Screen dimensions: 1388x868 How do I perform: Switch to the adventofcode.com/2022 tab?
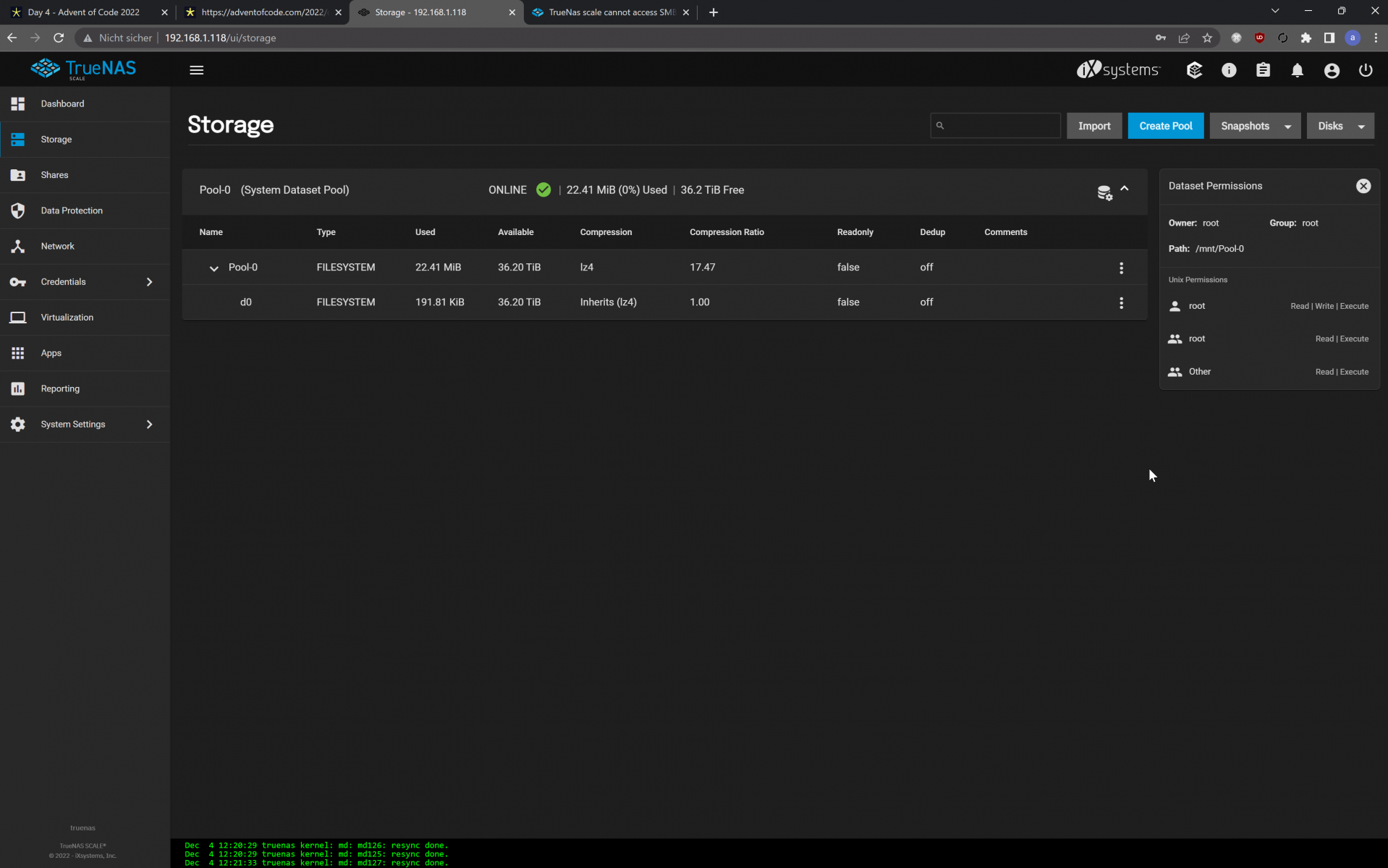(x=263, y=12)
